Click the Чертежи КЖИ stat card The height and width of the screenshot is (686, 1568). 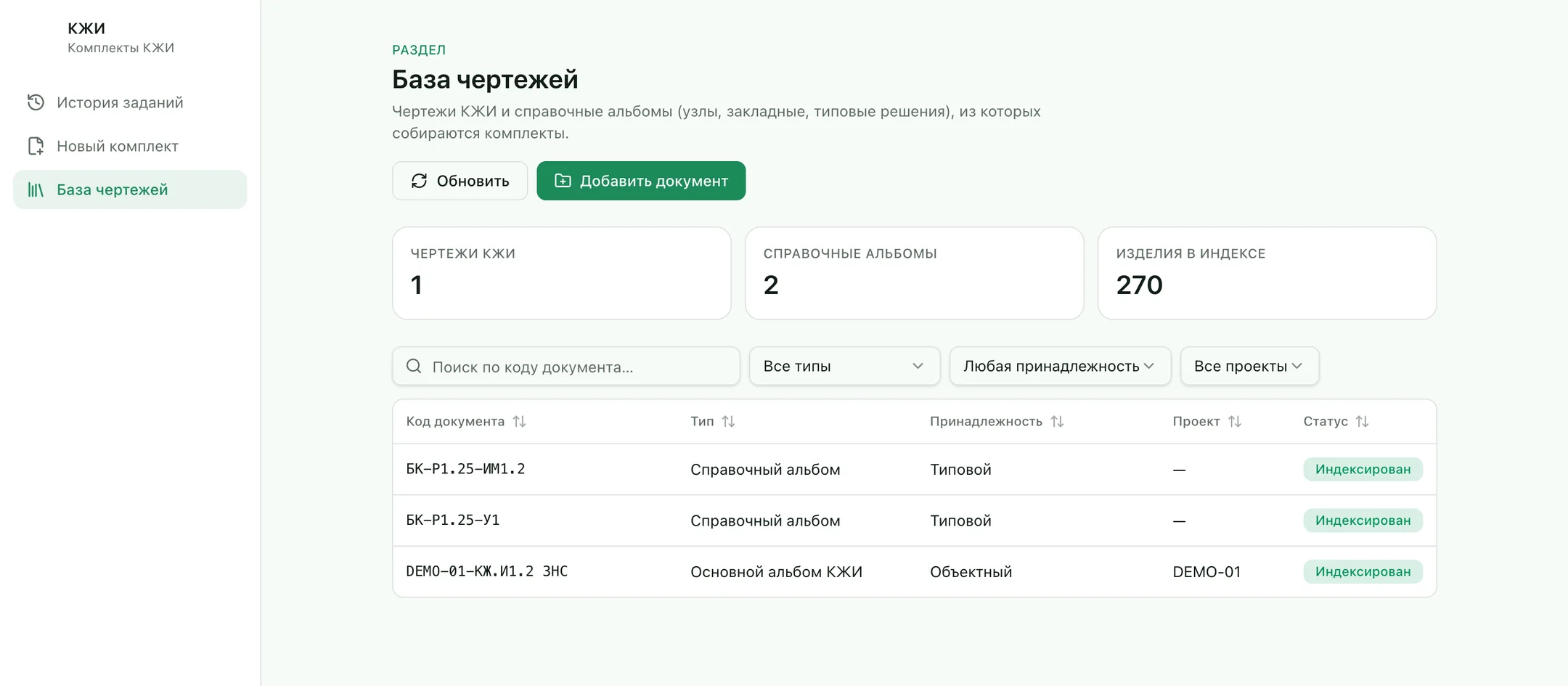coord(562,273)
